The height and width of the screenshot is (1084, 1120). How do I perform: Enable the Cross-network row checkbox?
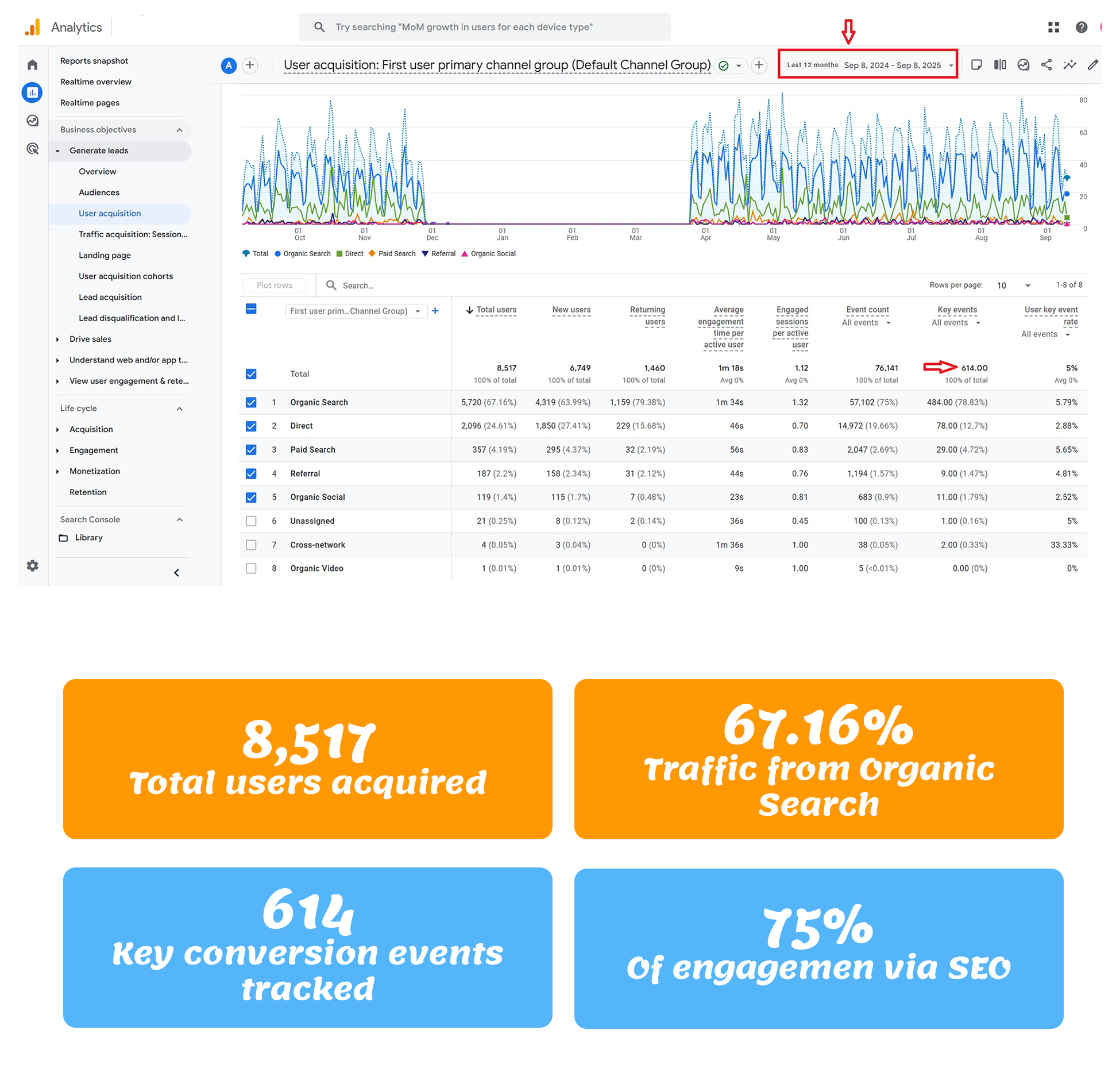251,545
